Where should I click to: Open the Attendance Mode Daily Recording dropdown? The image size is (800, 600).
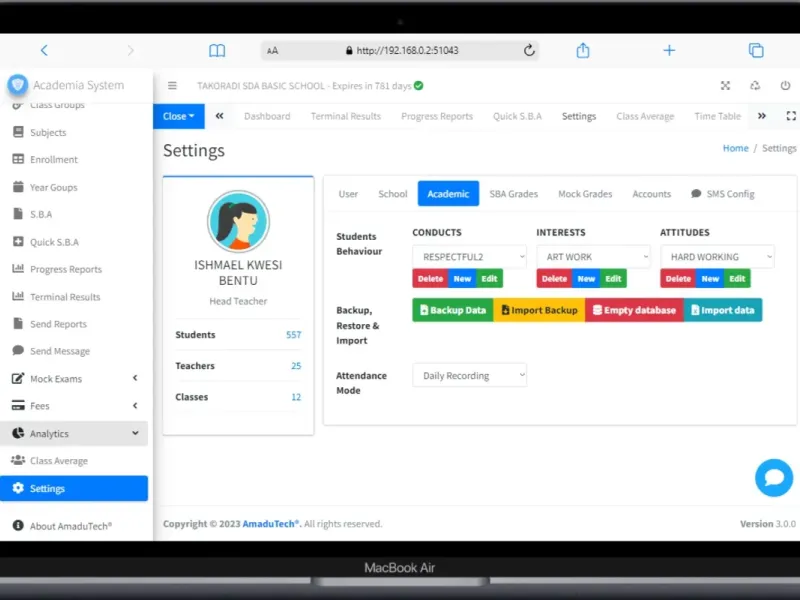pyautogui.click(x=469, y=376)
